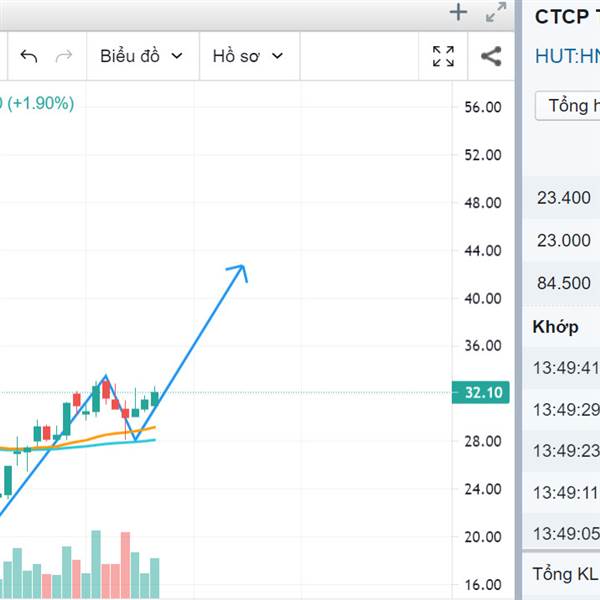This screenshot has height=600, width=600.
Task: Open the Hồ sơ dropdown
Action: point(248,56)
